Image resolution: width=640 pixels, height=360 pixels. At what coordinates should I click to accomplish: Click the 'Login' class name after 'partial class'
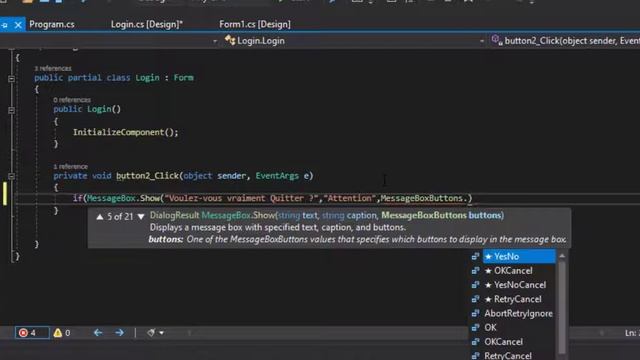[x=147, y=78]
